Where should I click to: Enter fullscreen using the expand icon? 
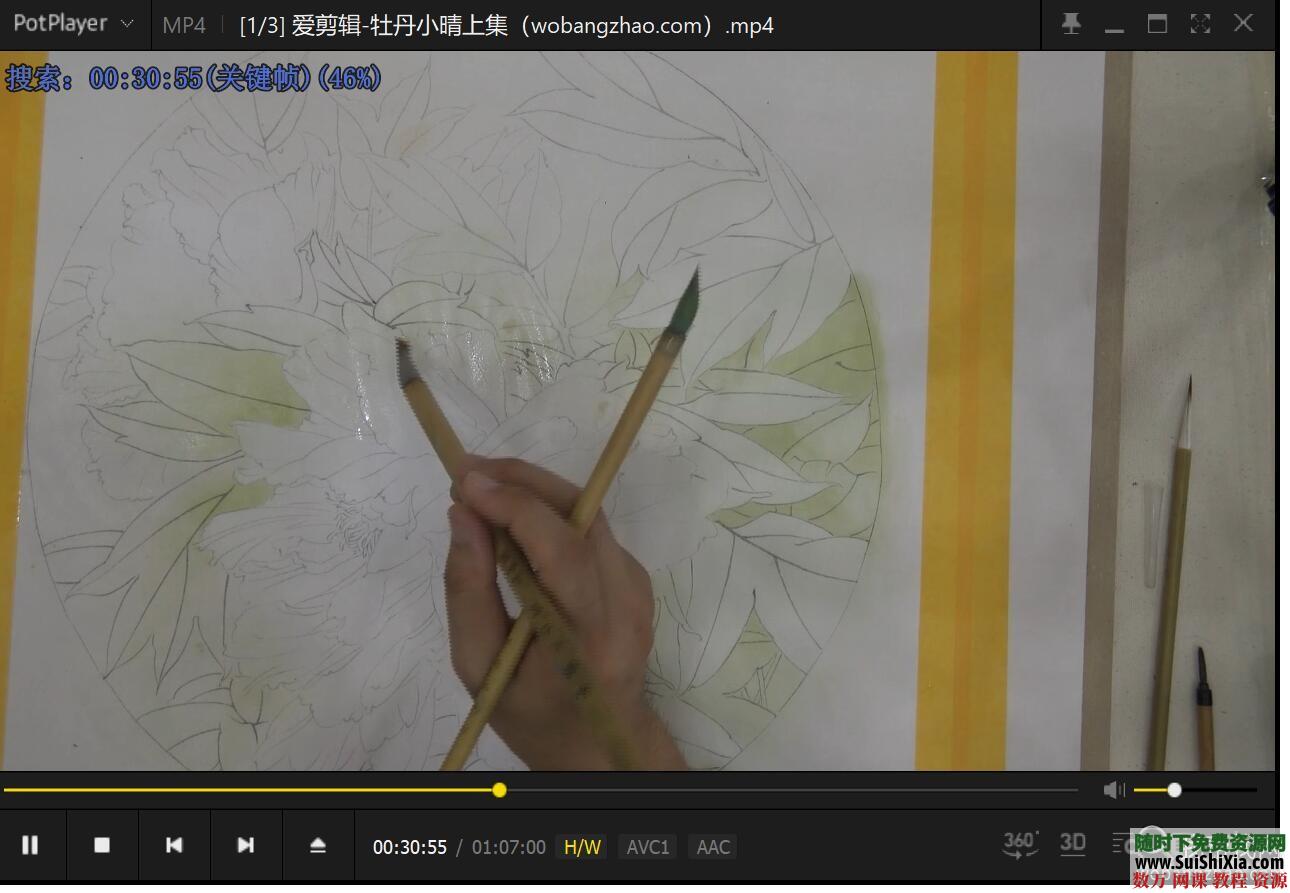click(1199, 23)
